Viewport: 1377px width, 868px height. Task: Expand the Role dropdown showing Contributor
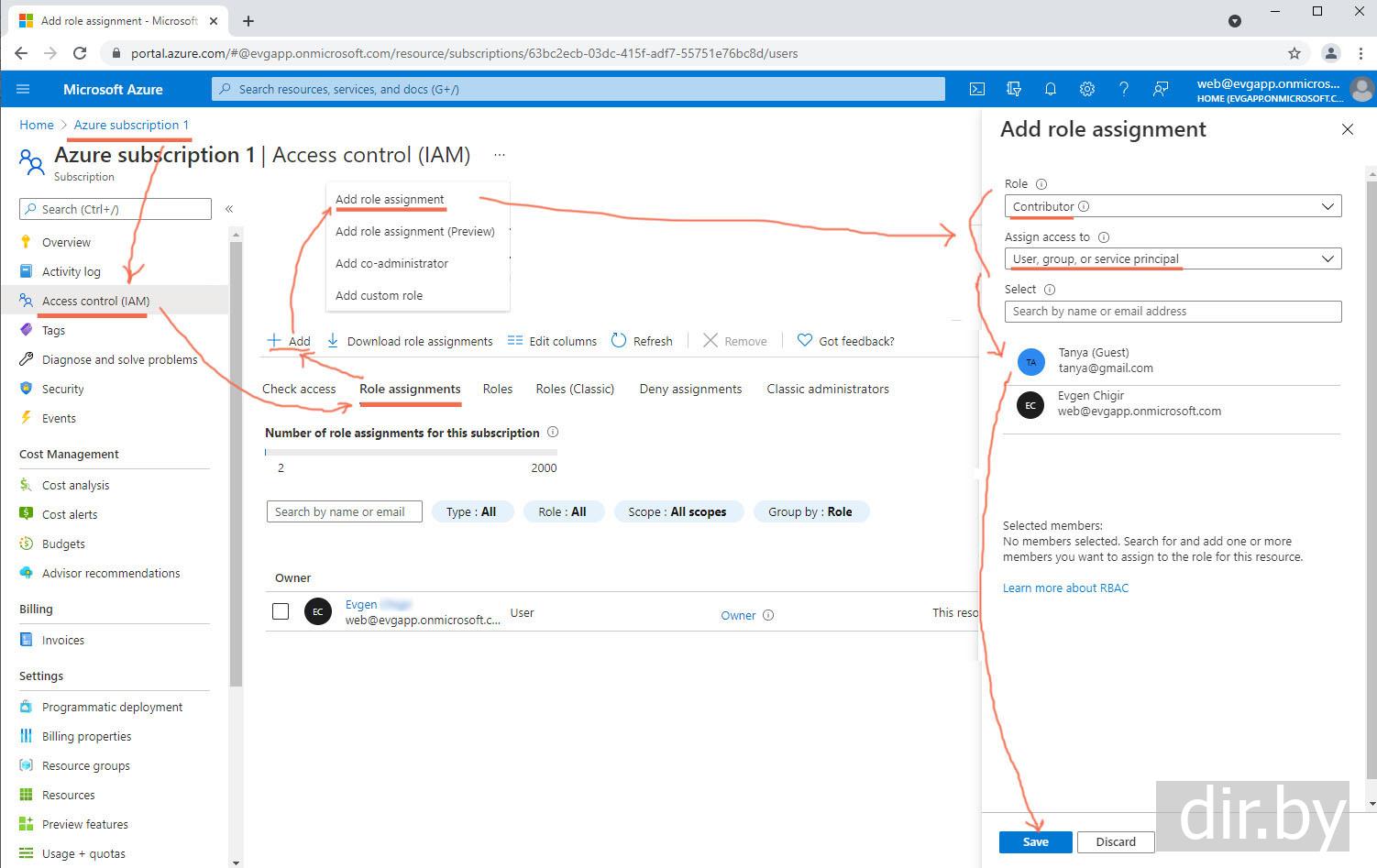[x=1173, y=206]
